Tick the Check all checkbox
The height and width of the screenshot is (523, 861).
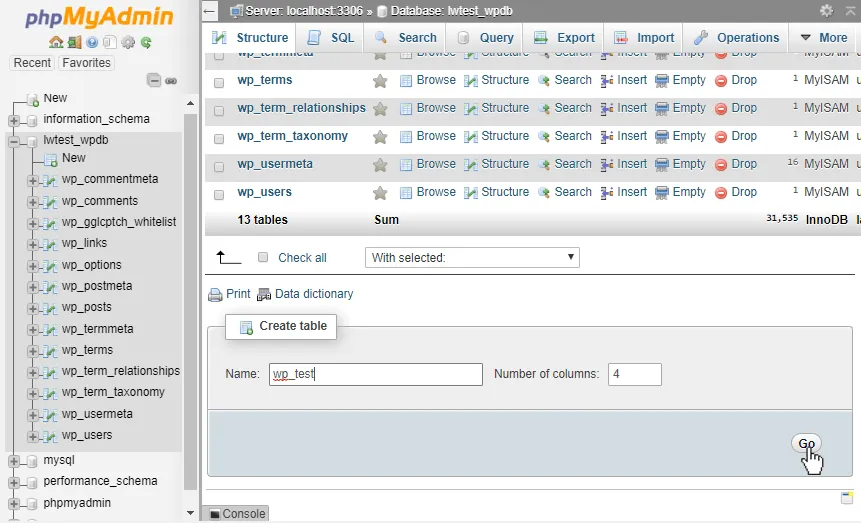[263, 257]
